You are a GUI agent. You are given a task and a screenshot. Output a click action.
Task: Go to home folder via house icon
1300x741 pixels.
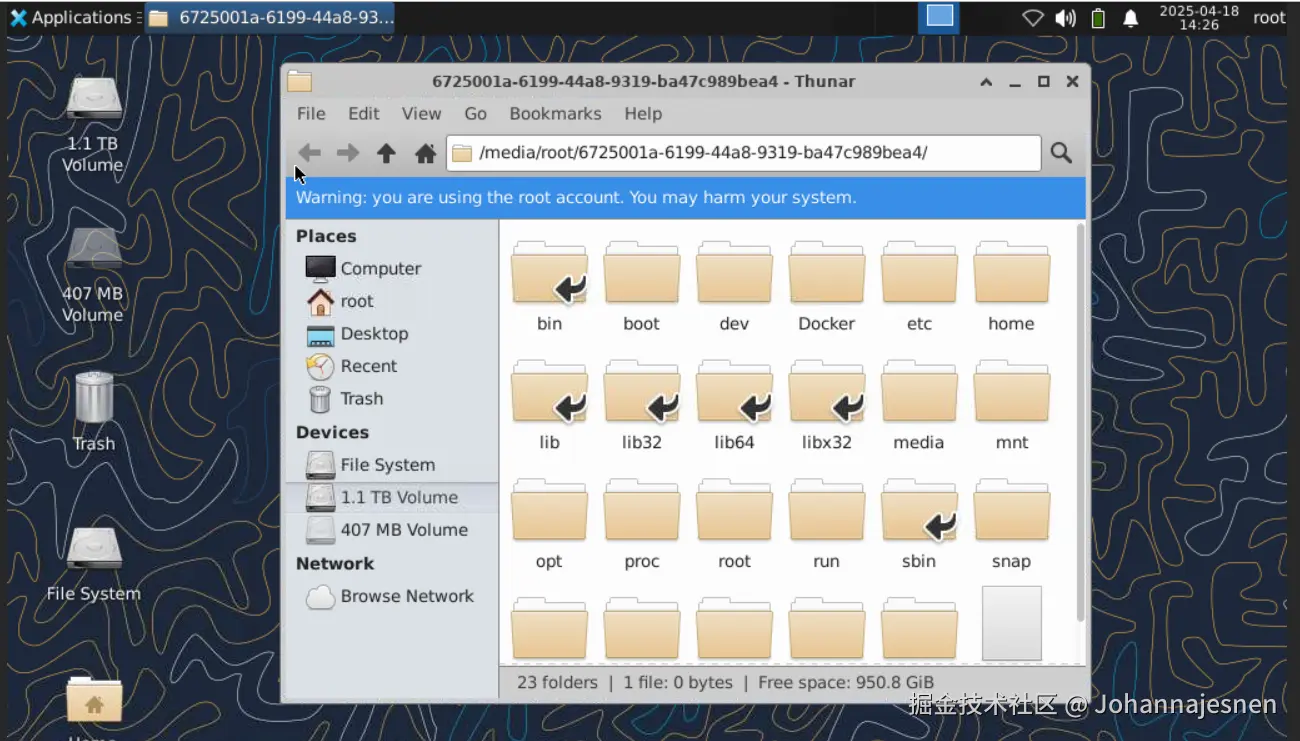[x=425, y=153]
